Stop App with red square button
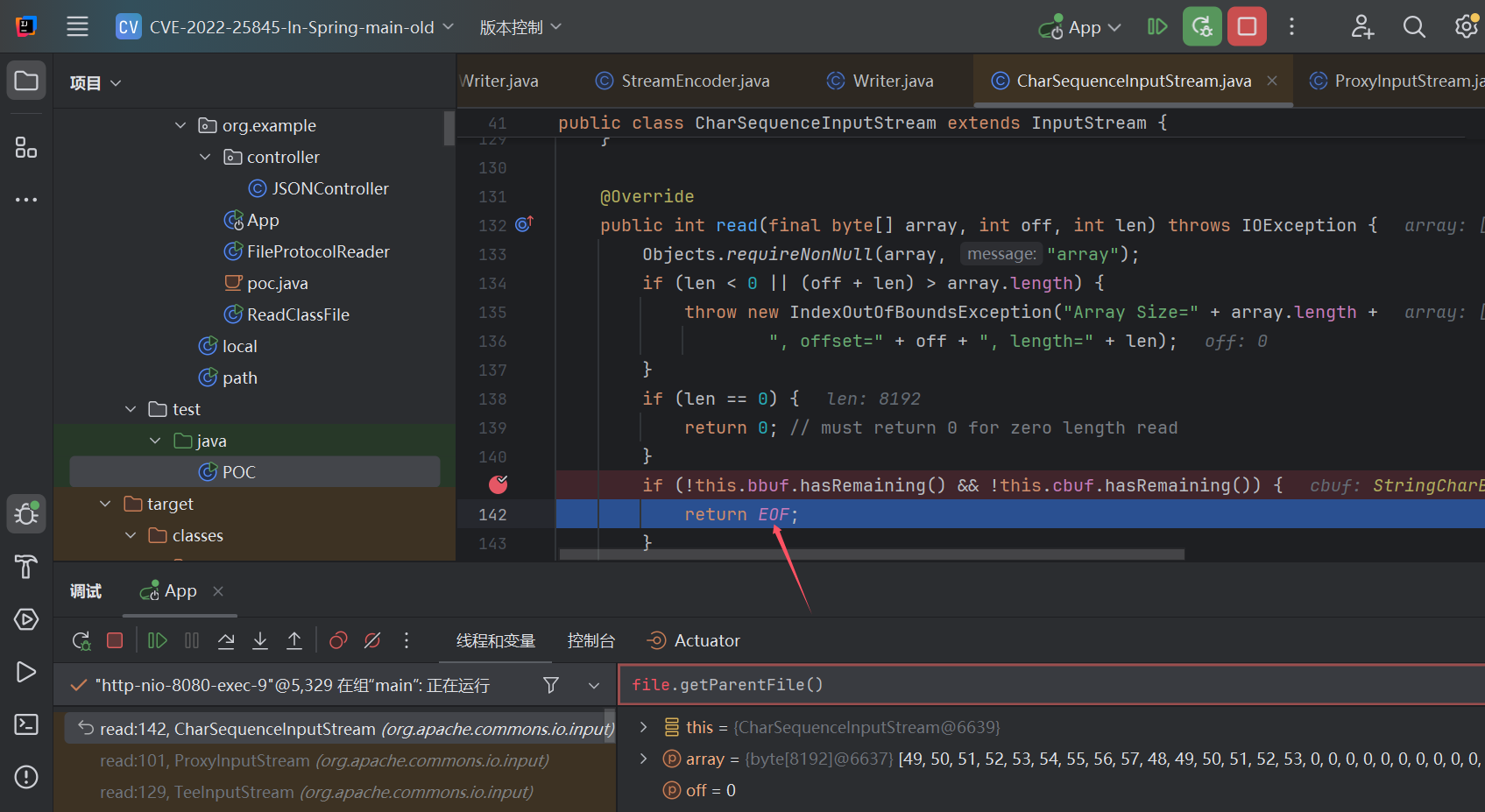The image size is (1485, 812). pyautogui.click(x=1247, y=26)
